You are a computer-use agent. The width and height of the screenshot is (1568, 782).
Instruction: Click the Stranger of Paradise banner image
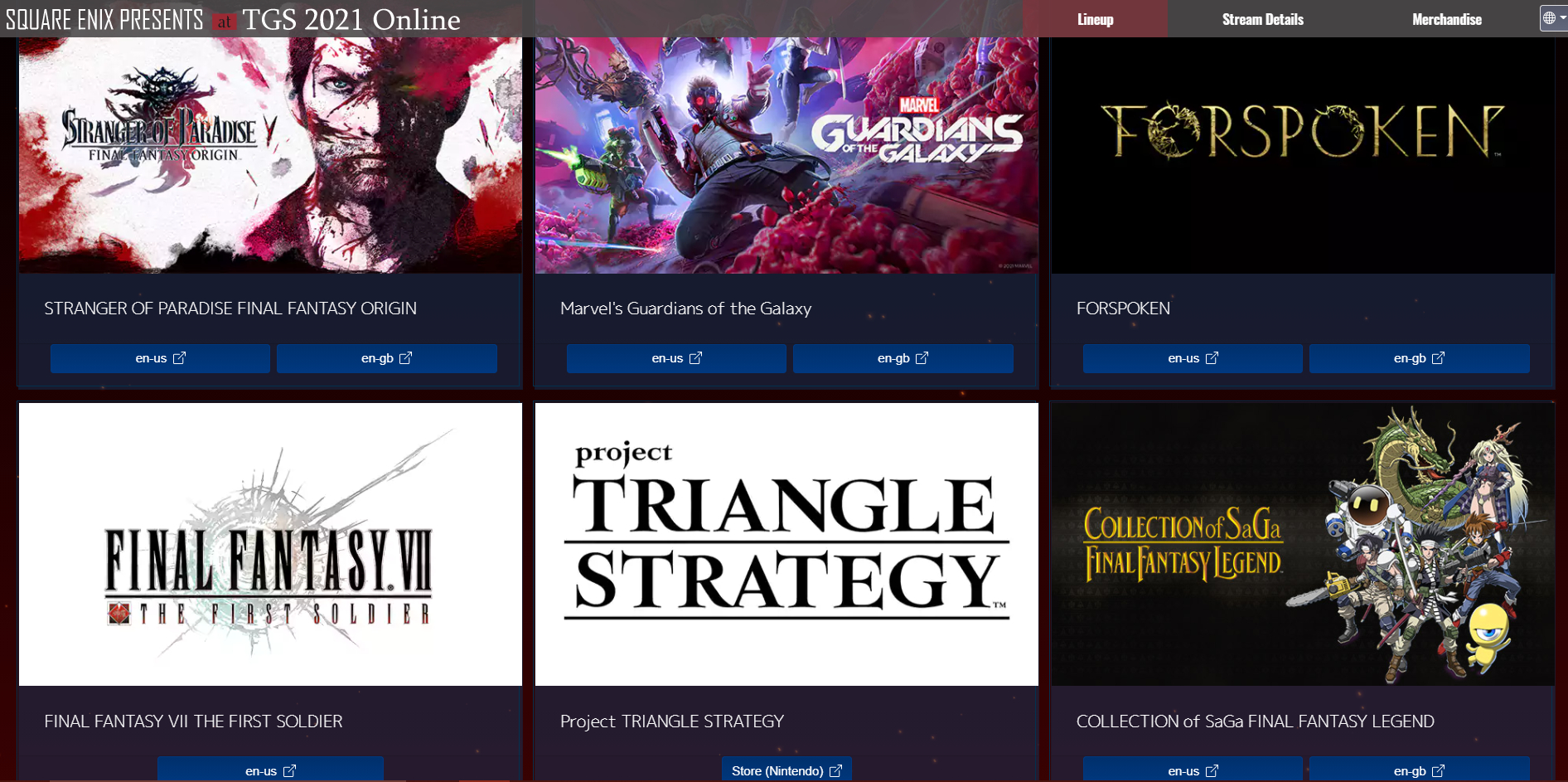click(x=270, y=155)
